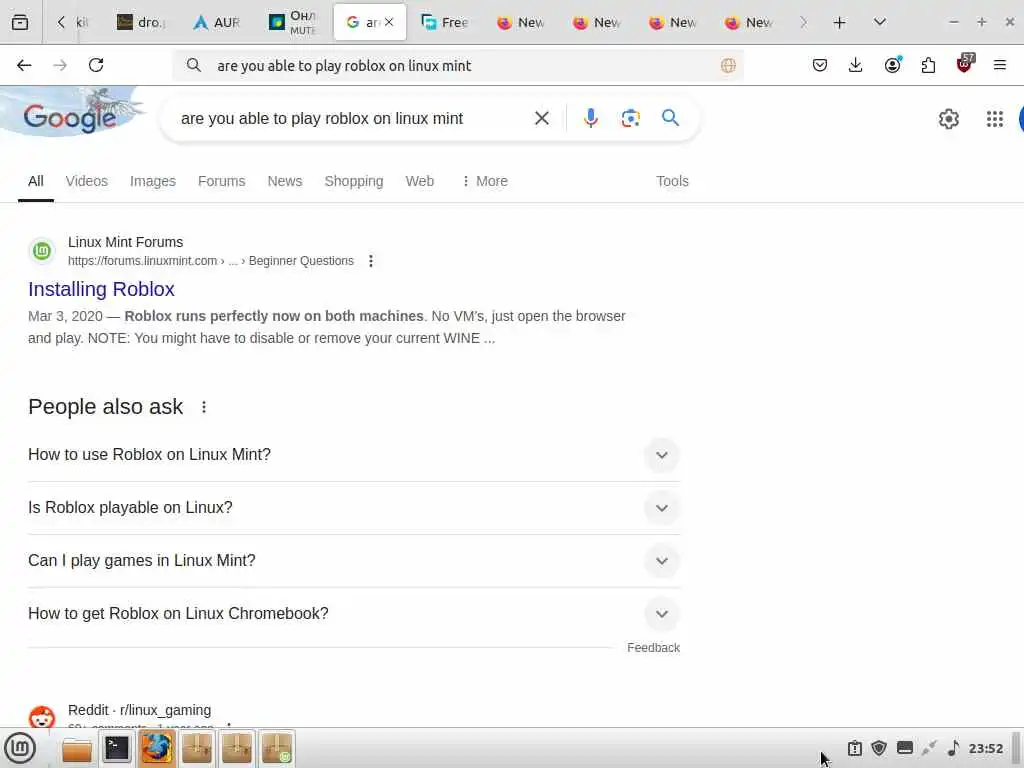Screen dimensions: 1024x768
Task: Open the Save to Pocket icon
Action: (x=820, y=65)
